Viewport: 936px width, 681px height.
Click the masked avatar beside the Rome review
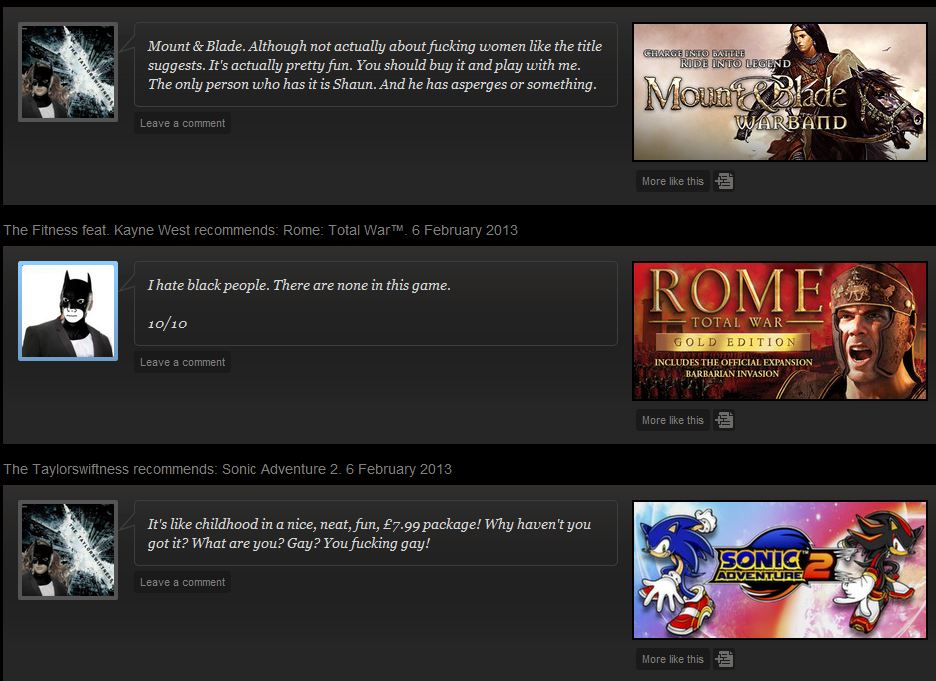[68, 311]
